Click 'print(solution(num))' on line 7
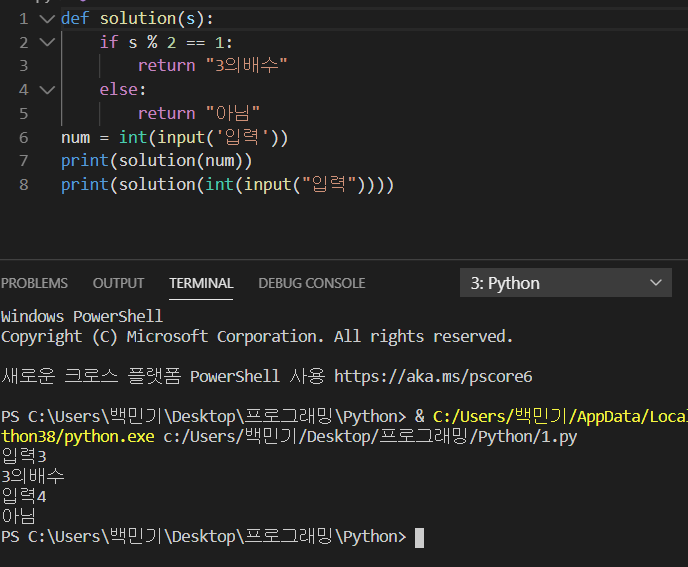This screenshot has width=688, height=567. pos(157,161)
